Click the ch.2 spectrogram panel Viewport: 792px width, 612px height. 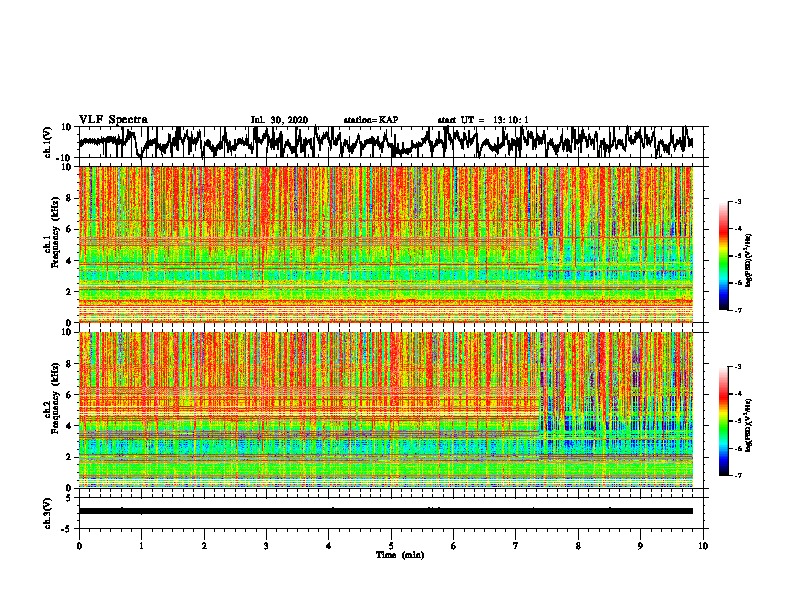(x=386, y=410)
